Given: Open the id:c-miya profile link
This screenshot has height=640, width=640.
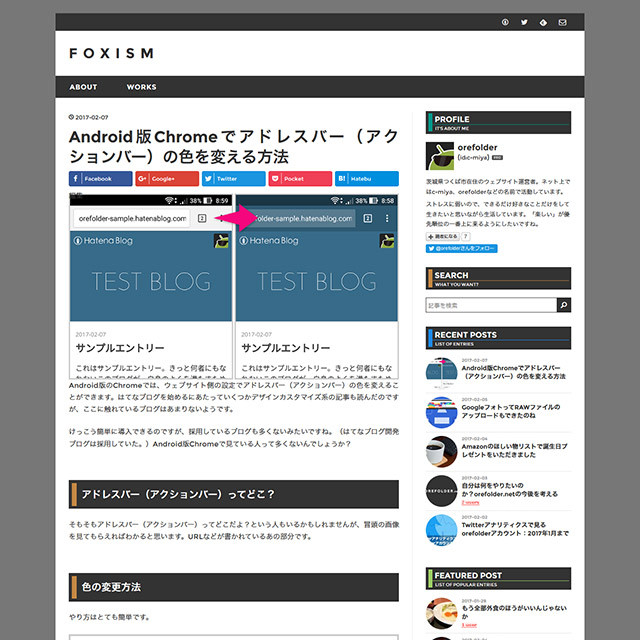Looking at the screenshot, I should click(x=473, y=158).
